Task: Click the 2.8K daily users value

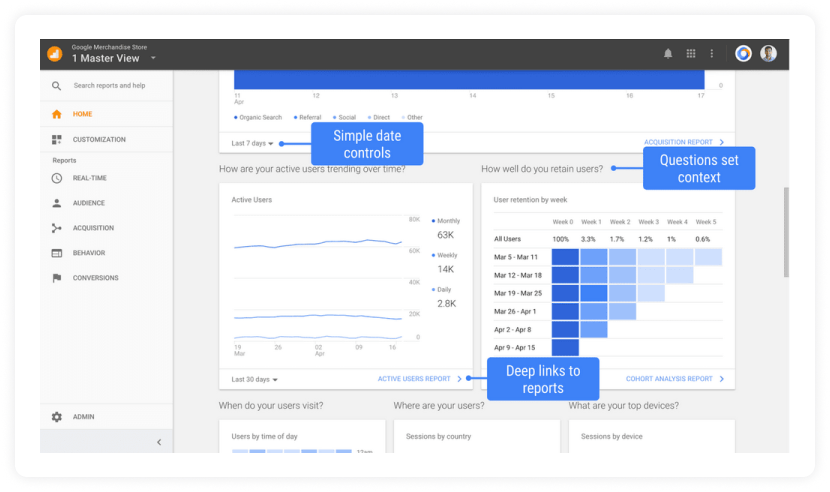Action: (447, 303)
